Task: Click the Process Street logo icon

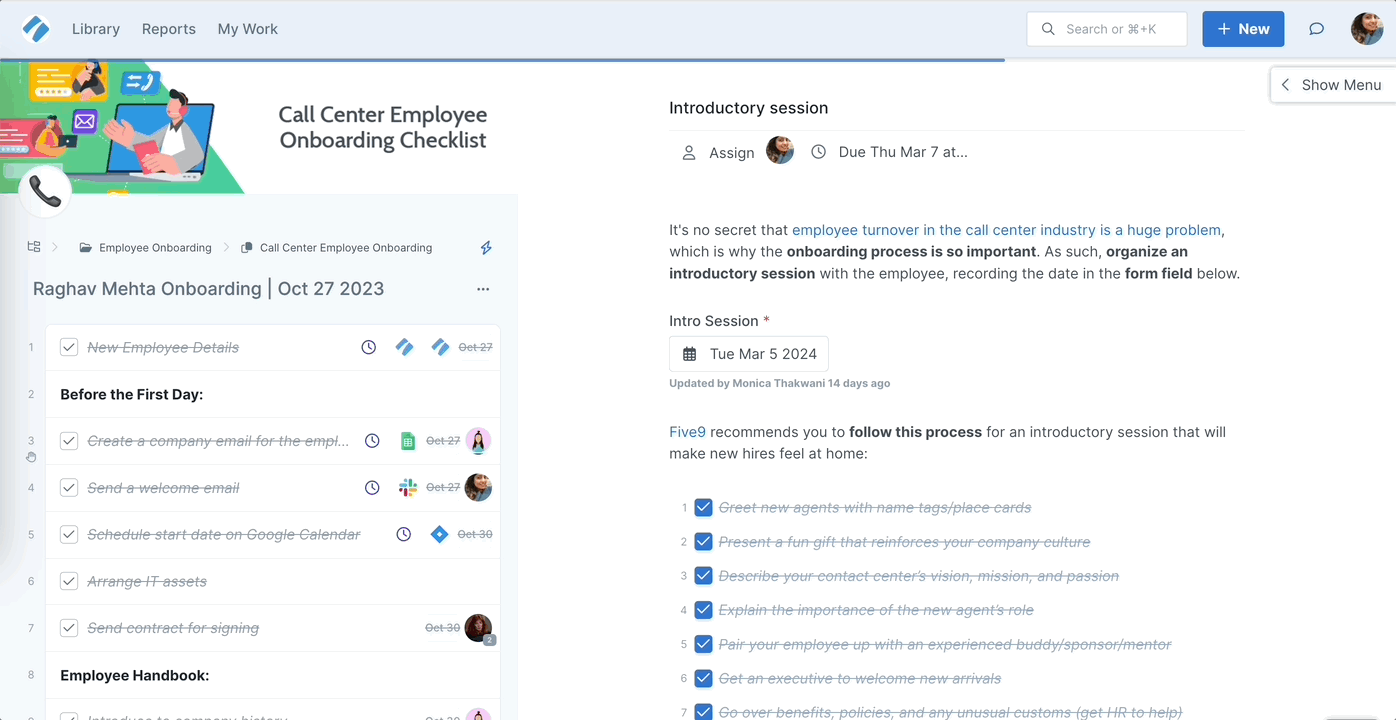Action: [36, 29]
